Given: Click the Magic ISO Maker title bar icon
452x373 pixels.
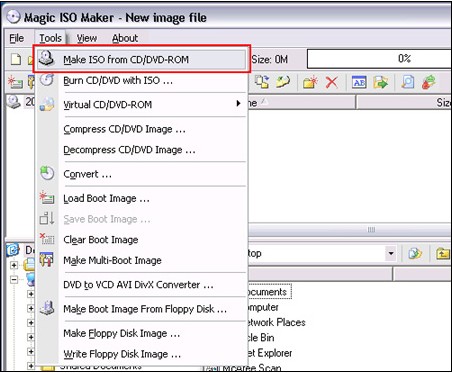Looking at the screenshot, I should coord(13,16).
